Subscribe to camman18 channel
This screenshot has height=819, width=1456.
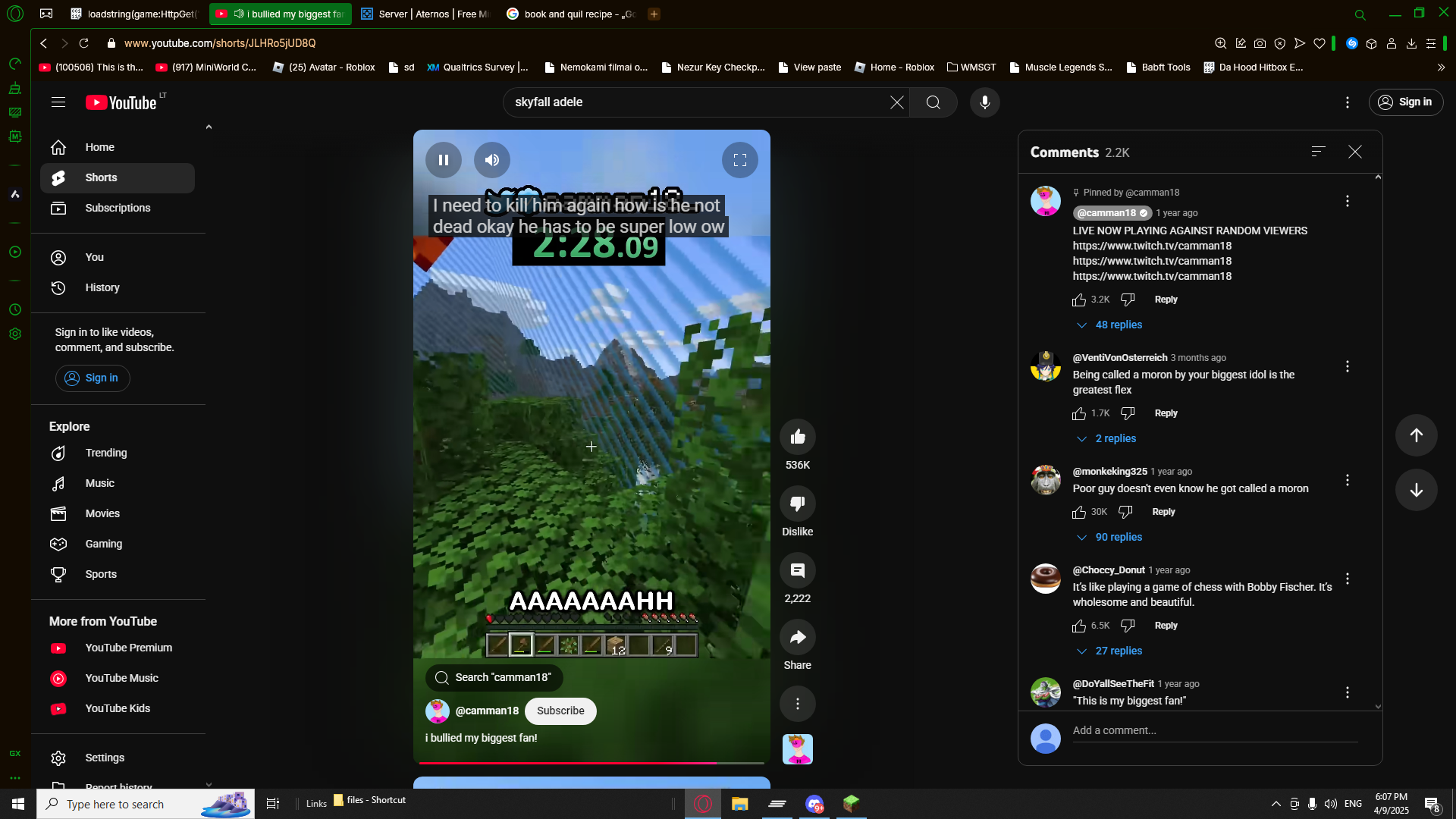coord(560,711)
